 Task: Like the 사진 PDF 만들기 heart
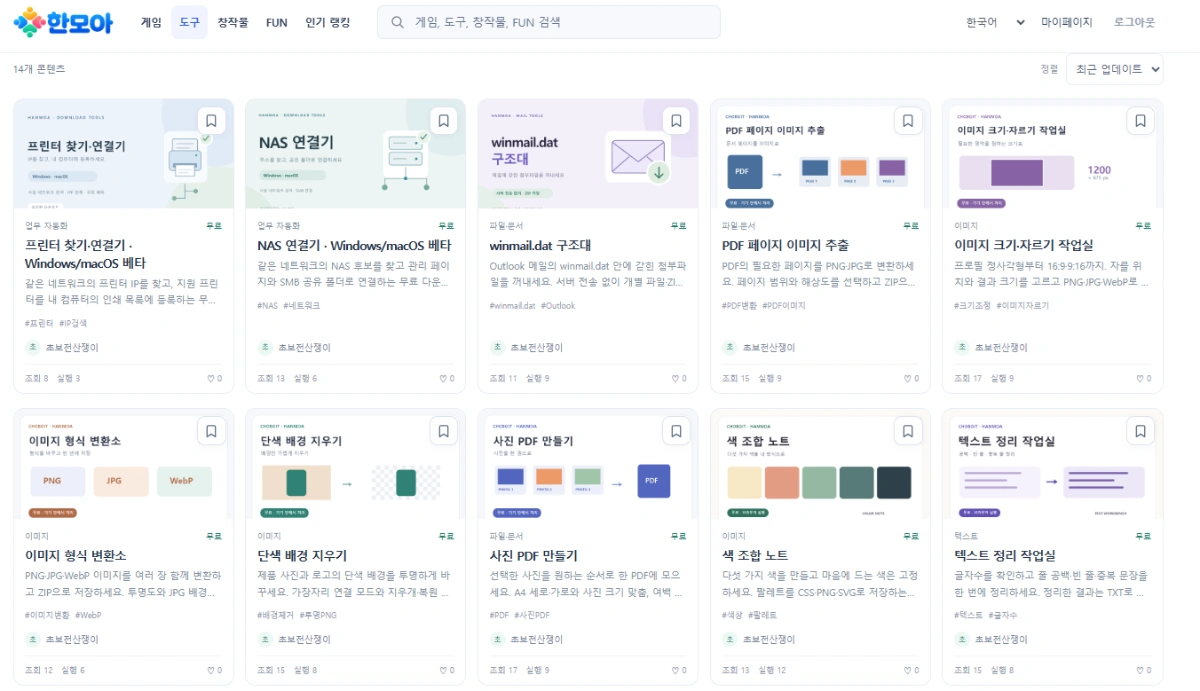pyautogui.click(x=678, y=670)
